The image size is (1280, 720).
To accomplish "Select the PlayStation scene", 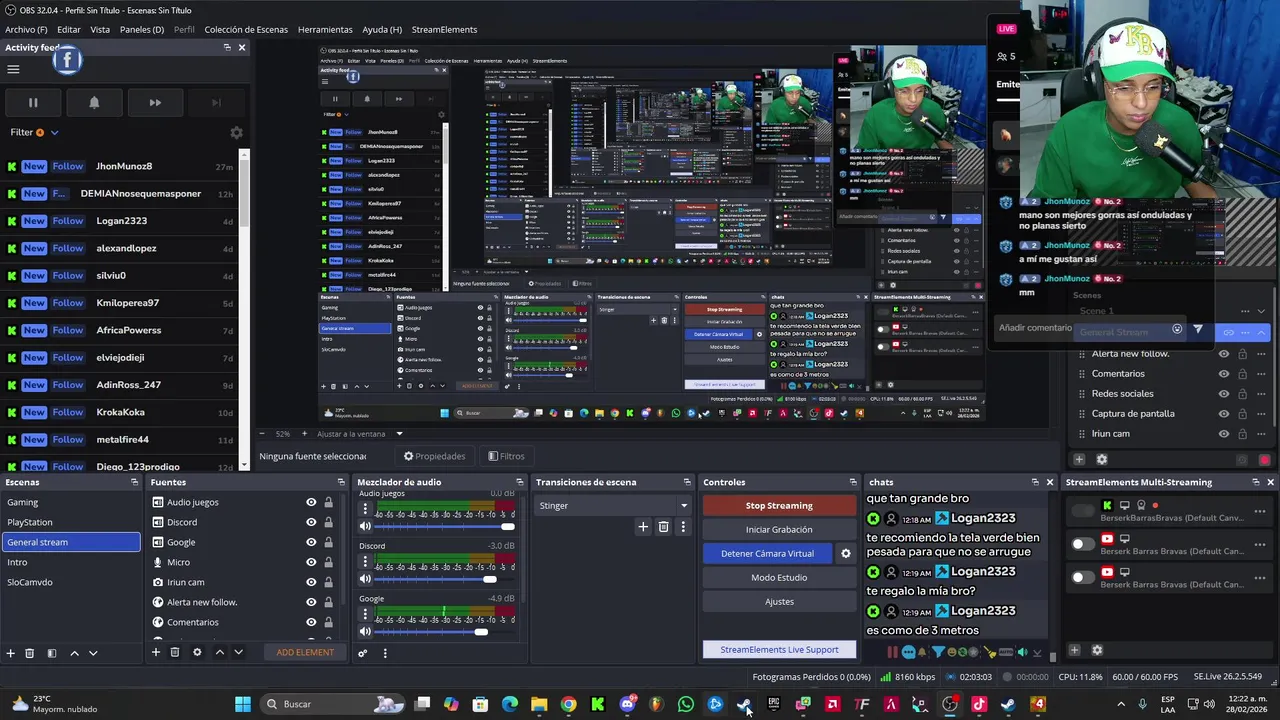I will click(70, 522).
